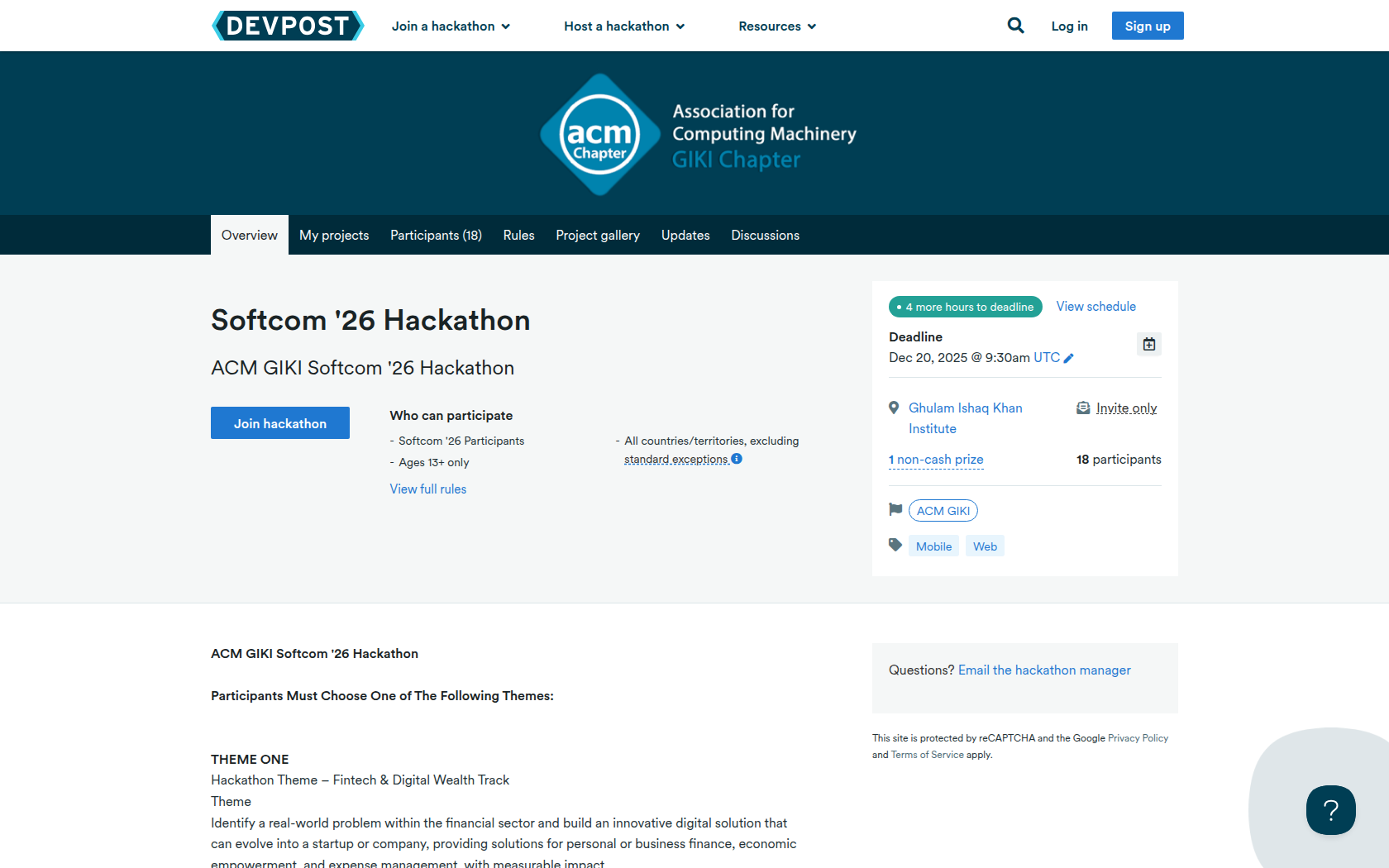Click the Sign up button
Image resolution: width=1389 pixels, height=868 pixels.
coord(1147,26)
